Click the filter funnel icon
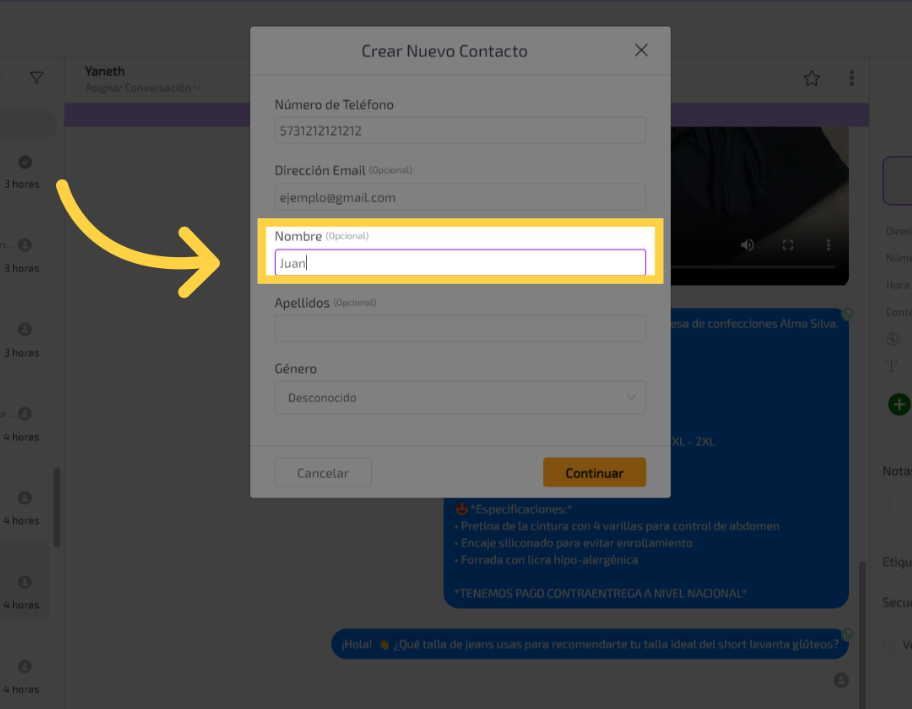The width and height of the screenshot is (912, 709). [37, 78]
